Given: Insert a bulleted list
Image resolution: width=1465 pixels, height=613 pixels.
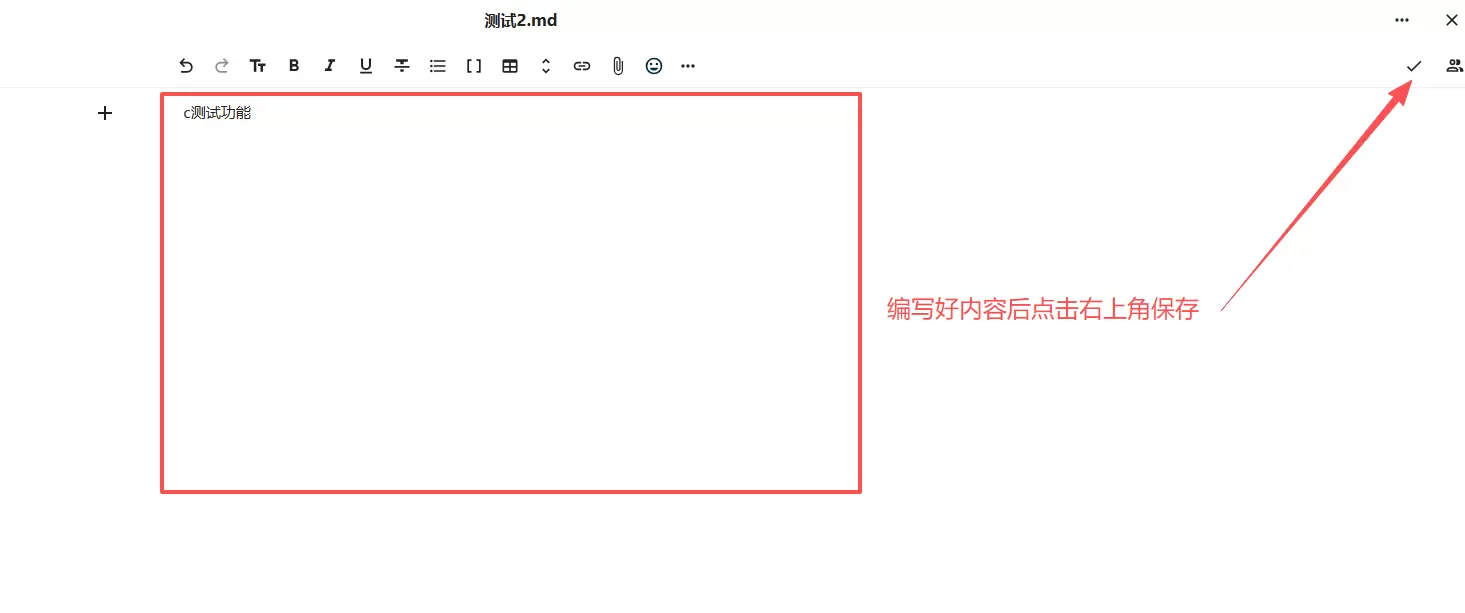Looking at the screenshot, I should [438, 66].
